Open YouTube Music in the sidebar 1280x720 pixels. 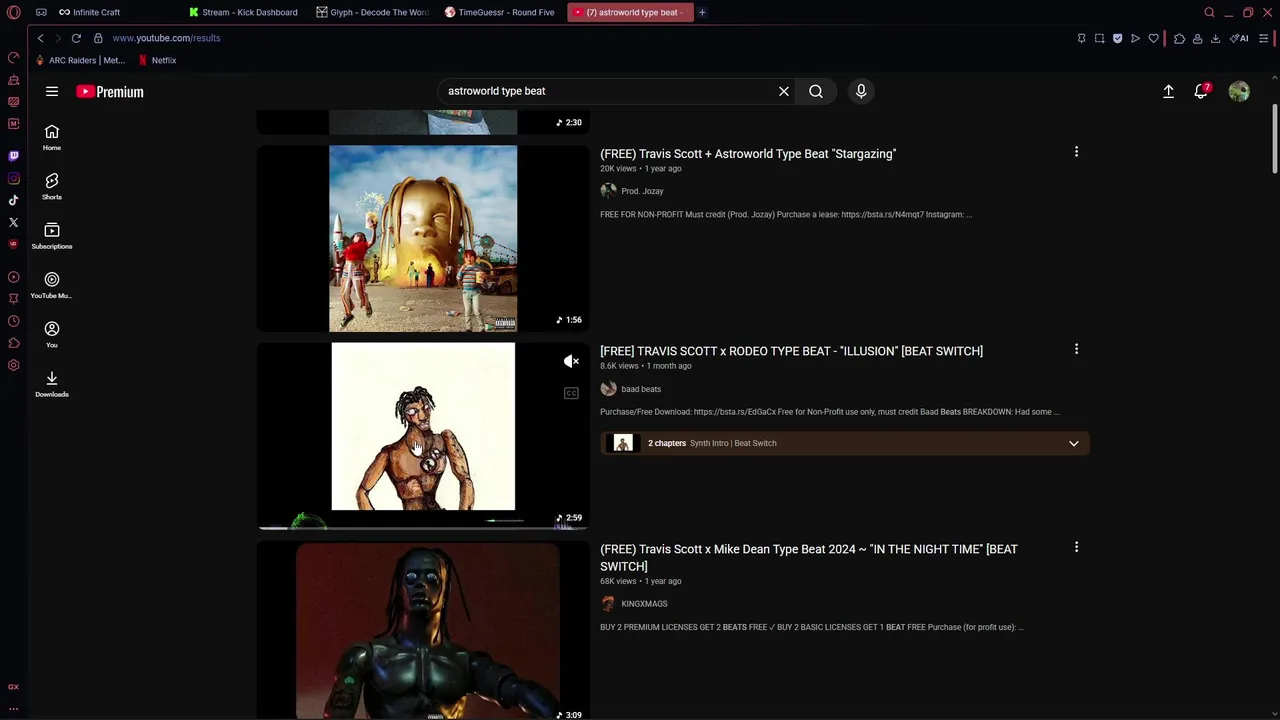(52, 285)
